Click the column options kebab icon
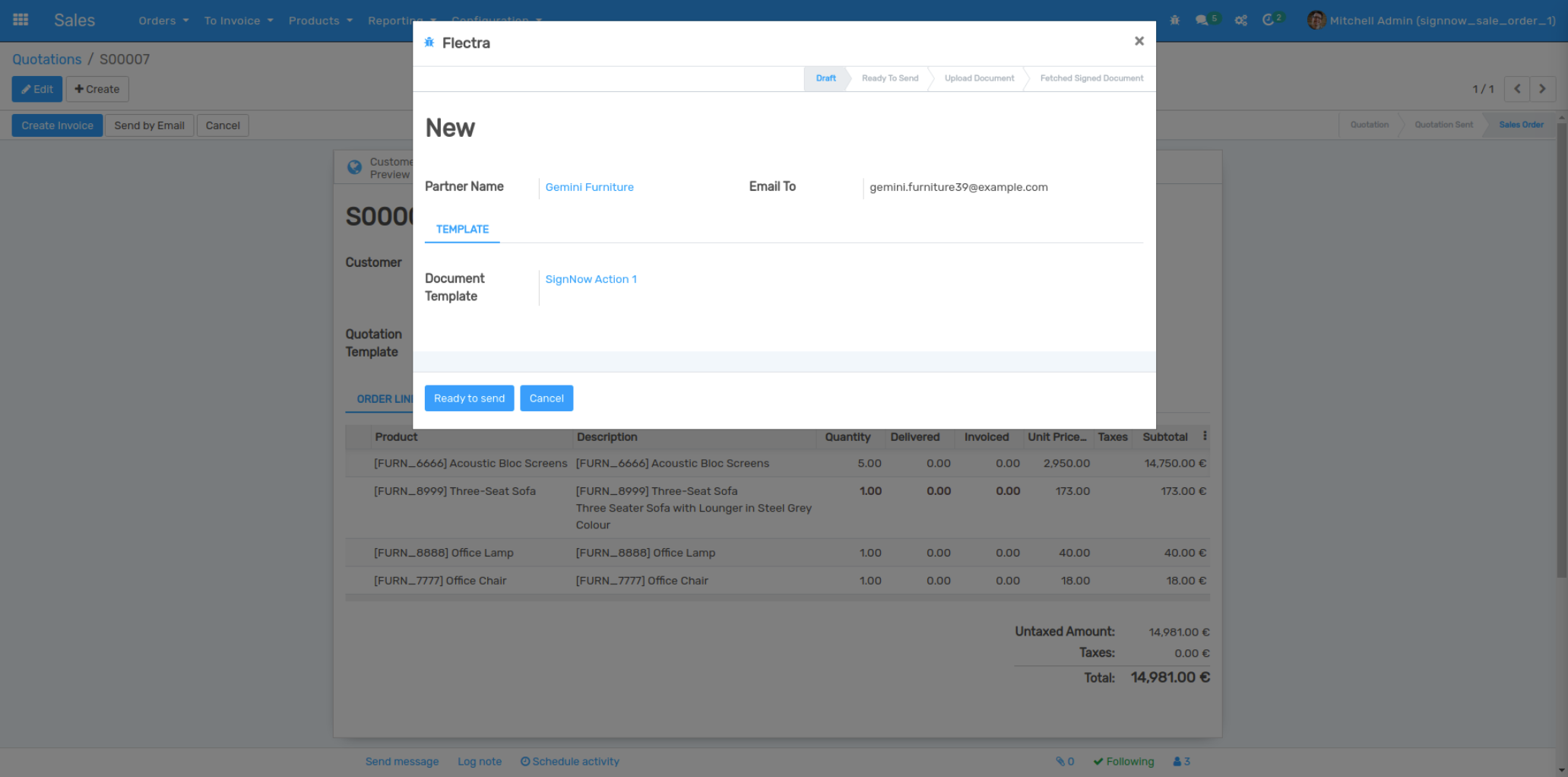 click(x=1205, y=436)
